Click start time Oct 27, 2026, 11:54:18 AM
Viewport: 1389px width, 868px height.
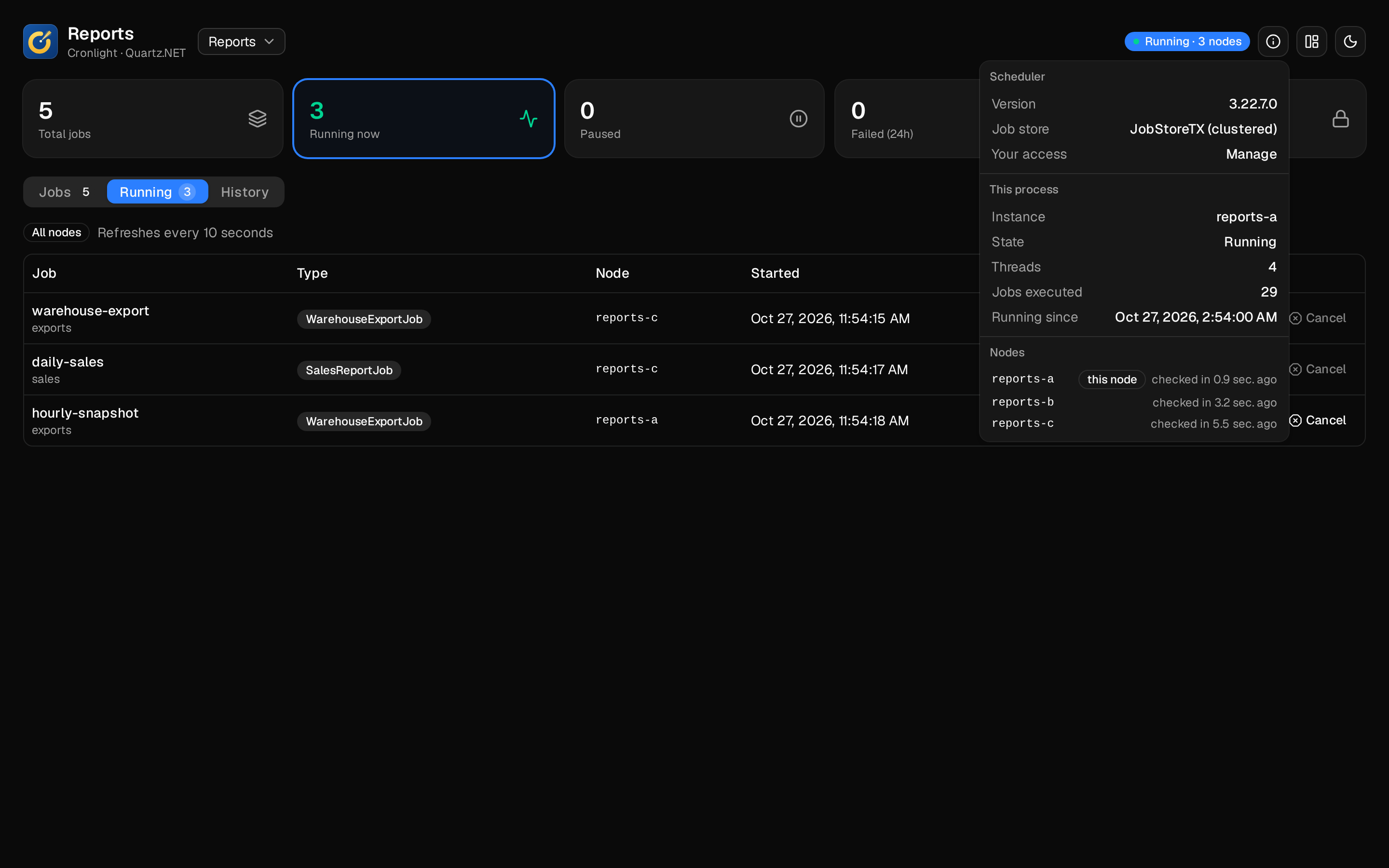pyautogui.click(x=830, y=421)
